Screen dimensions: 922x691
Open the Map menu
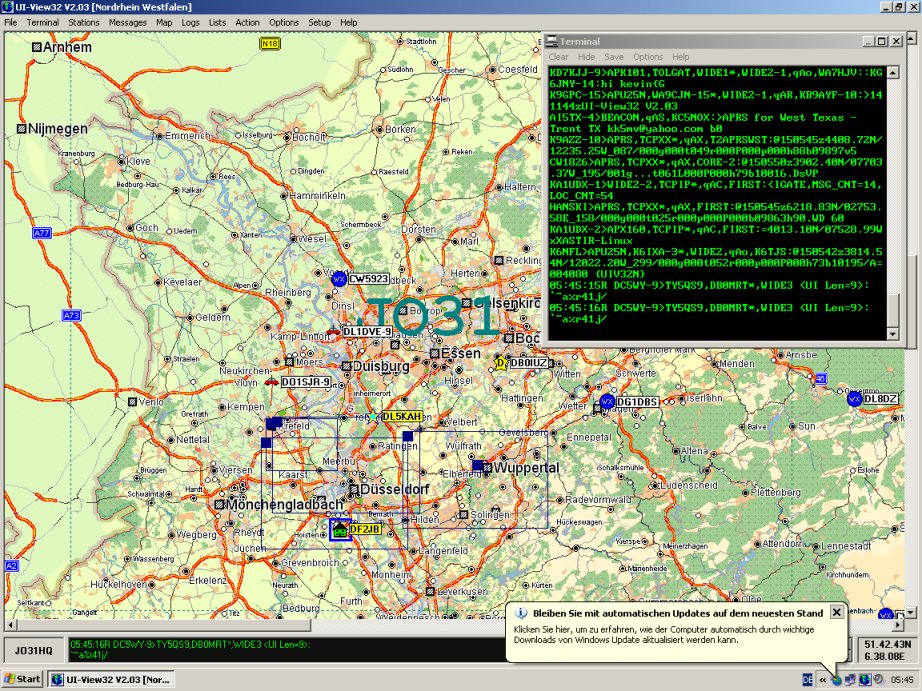[164, 22]
